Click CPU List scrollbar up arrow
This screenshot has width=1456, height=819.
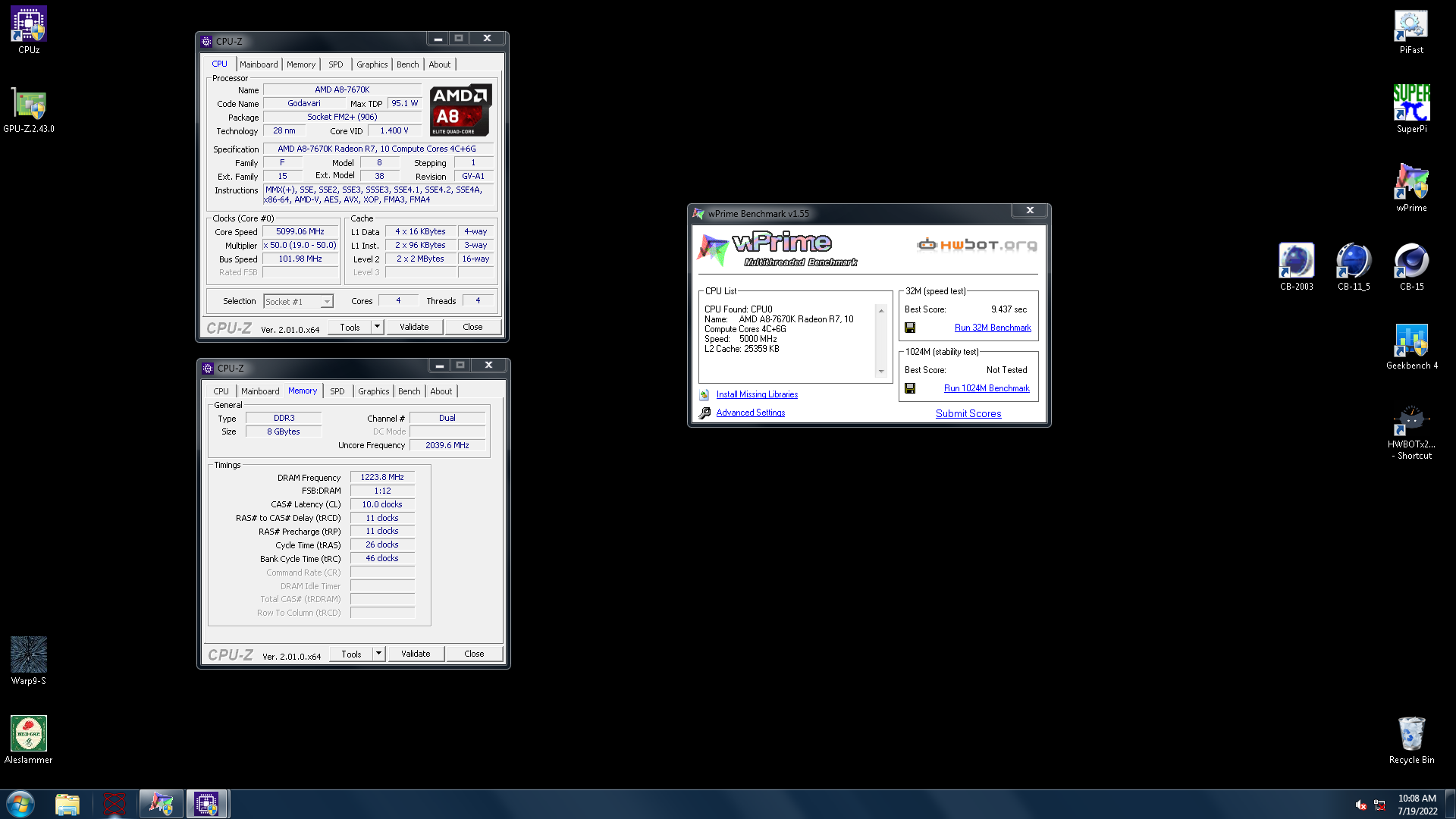[881, 311]
